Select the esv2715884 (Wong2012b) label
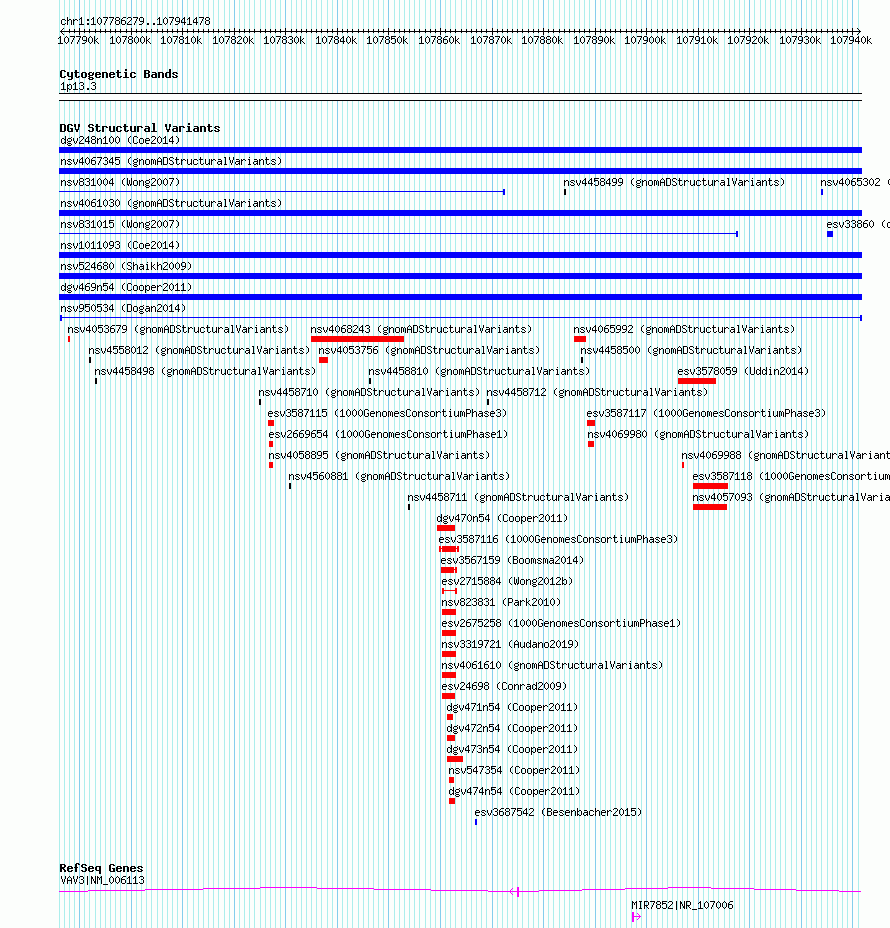This screenshot has width=890, height=928. tap(508, 581)
